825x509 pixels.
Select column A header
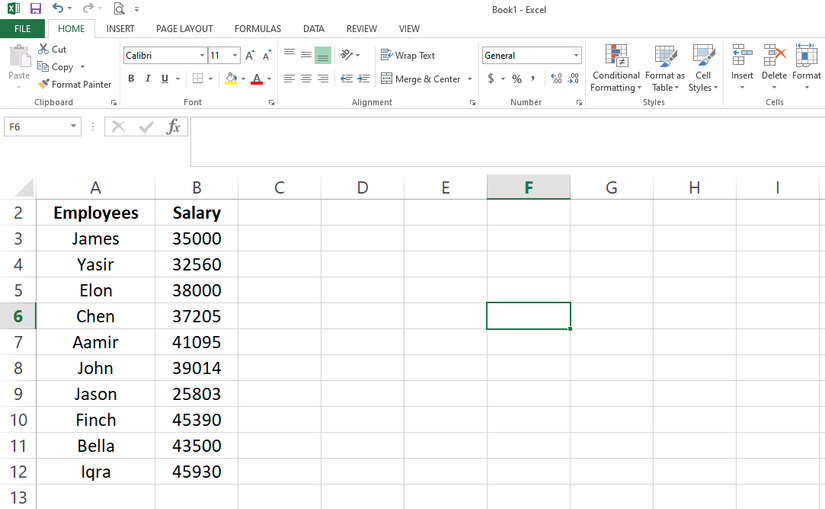point(95,187)
